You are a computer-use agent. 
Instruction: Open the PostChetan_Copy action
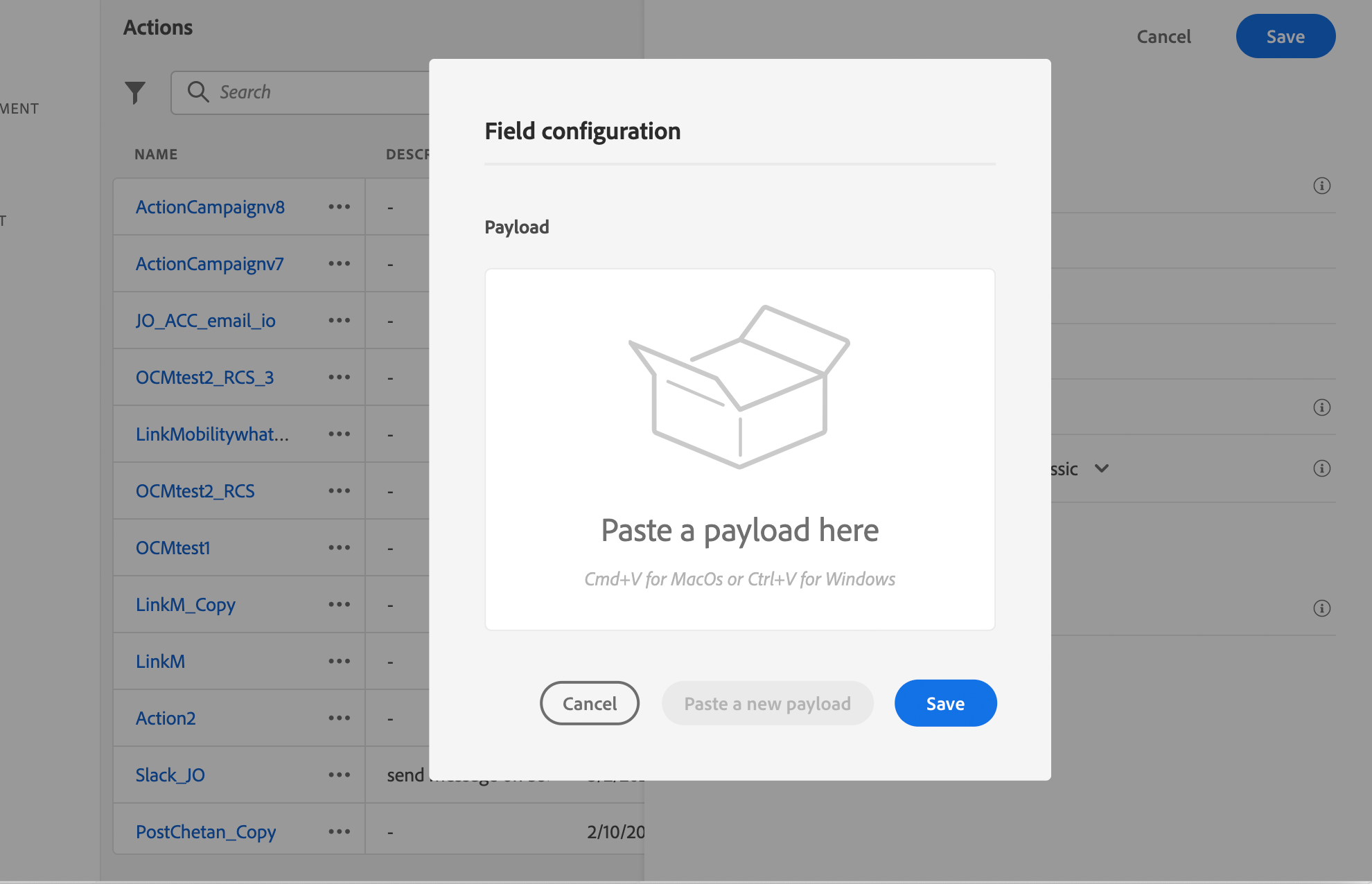[205, 832]
